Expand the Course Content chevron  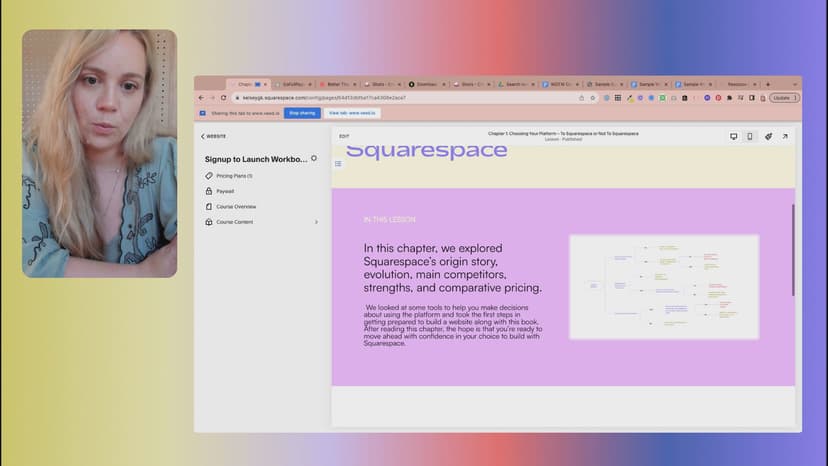316,222
